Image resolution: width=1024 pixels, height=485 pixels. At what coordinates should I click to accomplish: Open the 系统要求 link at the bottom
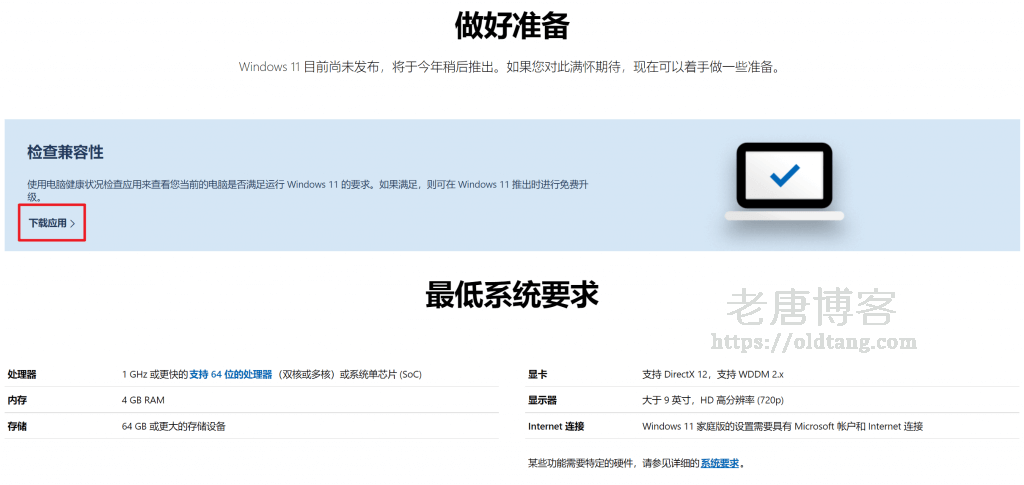point(719,463)
